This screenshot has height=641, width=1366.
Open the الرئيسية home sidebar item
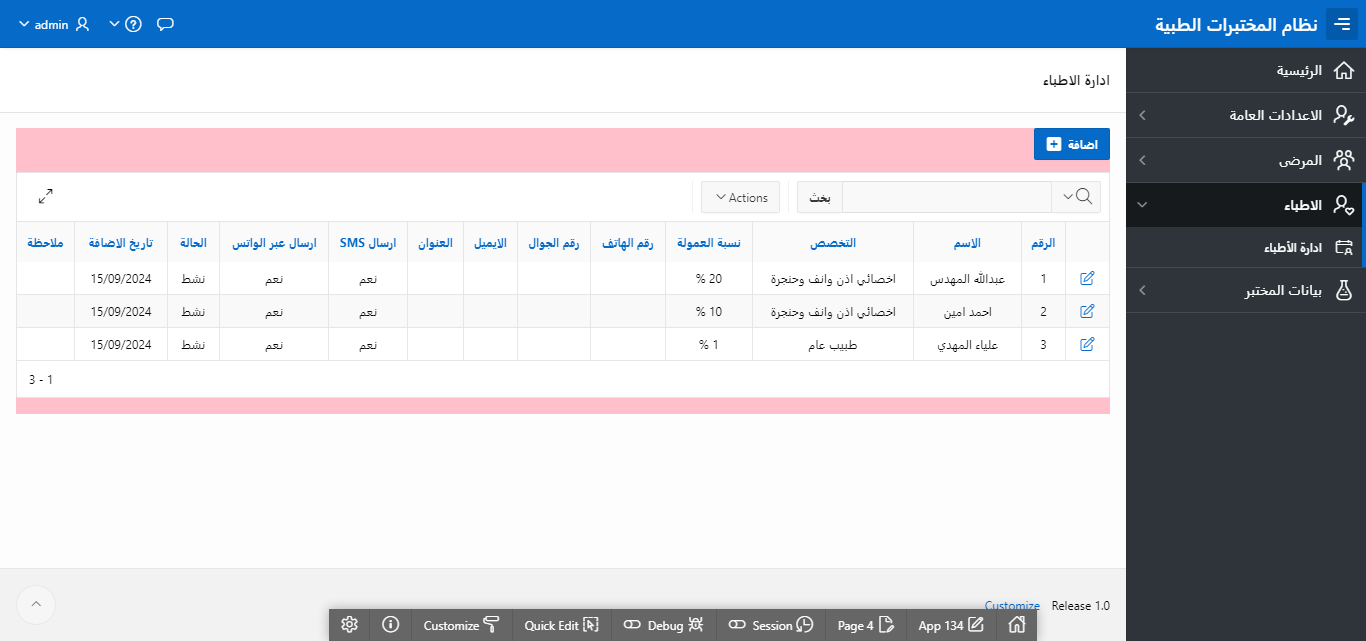point(1246,70)
